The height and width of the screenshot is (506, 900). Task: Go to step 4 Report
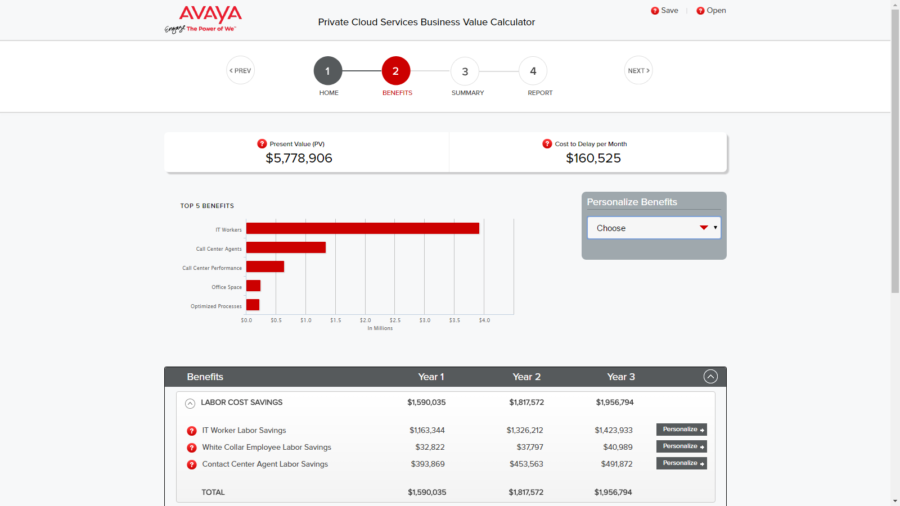(533, 71)
